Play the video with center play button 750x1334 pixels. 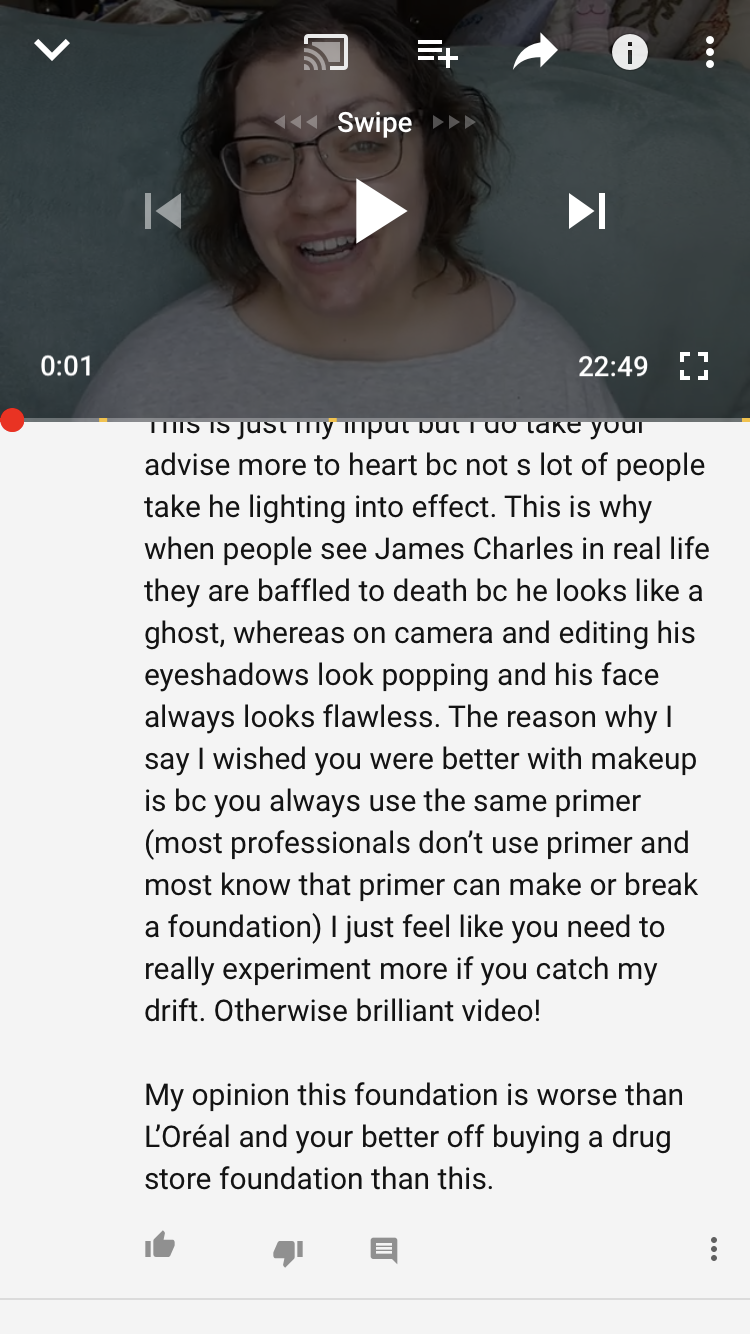click(380, 211)
